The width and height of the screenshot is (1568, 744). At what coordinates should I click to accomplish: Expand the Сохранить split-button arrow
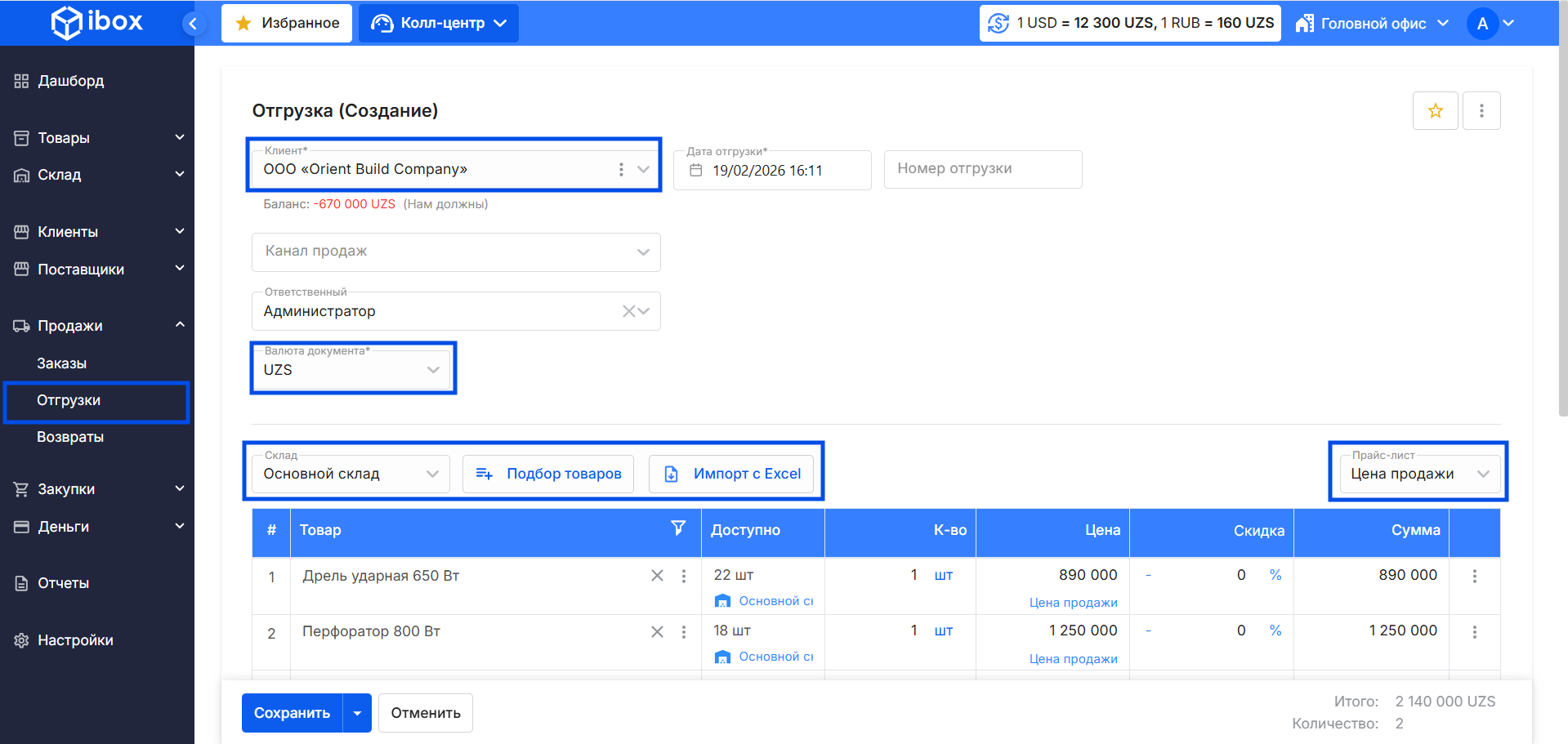pos(357,713)
